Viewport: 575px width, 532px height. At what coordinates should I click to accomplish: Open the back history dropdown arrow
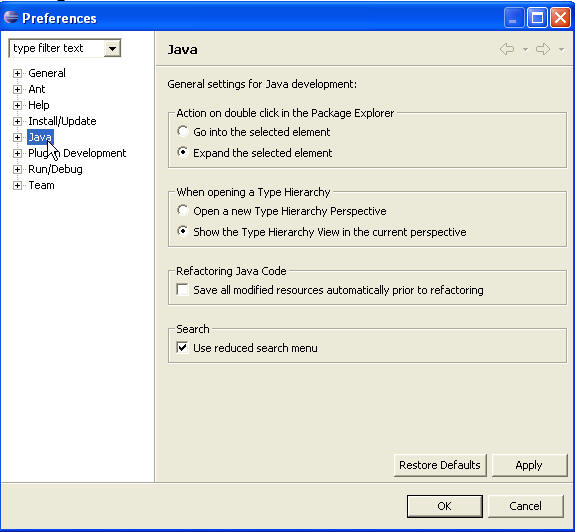coord(525,49)
